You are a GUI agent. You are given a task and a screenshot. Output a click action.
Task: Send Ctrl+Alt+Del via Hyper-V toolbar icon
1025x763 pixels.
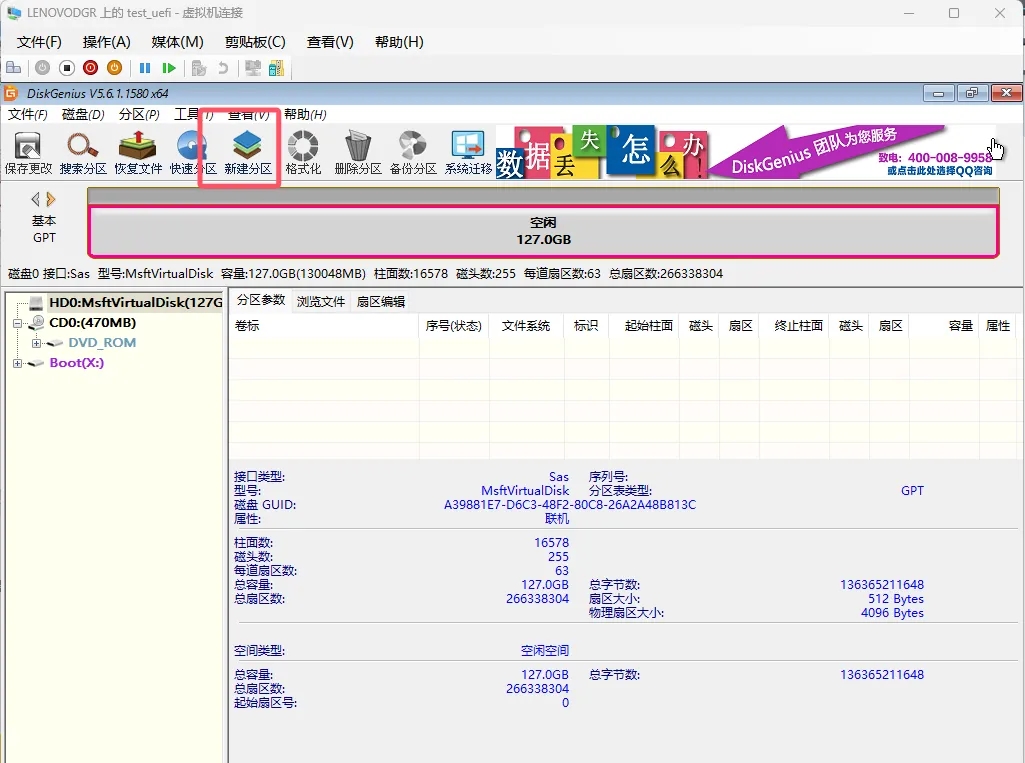pyautogui.click(x=14, y=67)
